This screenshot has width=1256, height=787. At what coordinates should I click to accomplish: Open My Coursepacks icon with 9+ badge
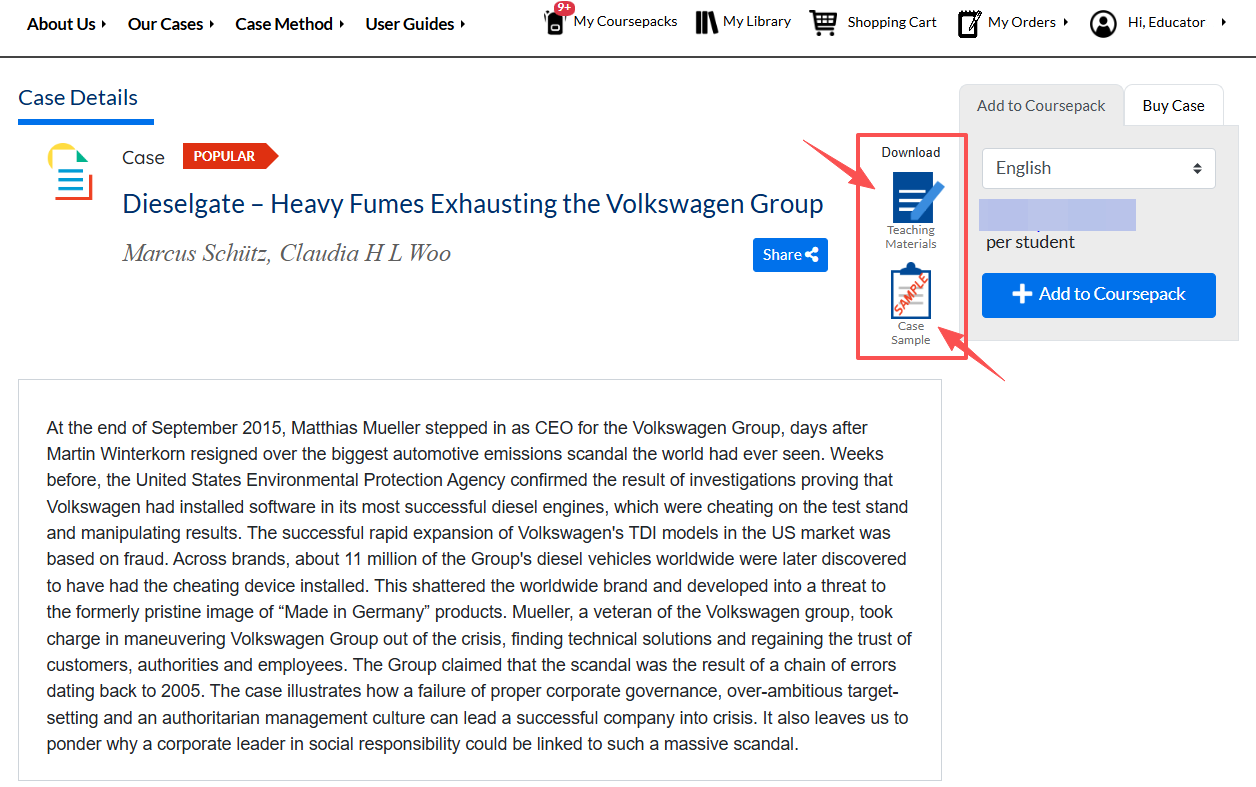point(557,19)
